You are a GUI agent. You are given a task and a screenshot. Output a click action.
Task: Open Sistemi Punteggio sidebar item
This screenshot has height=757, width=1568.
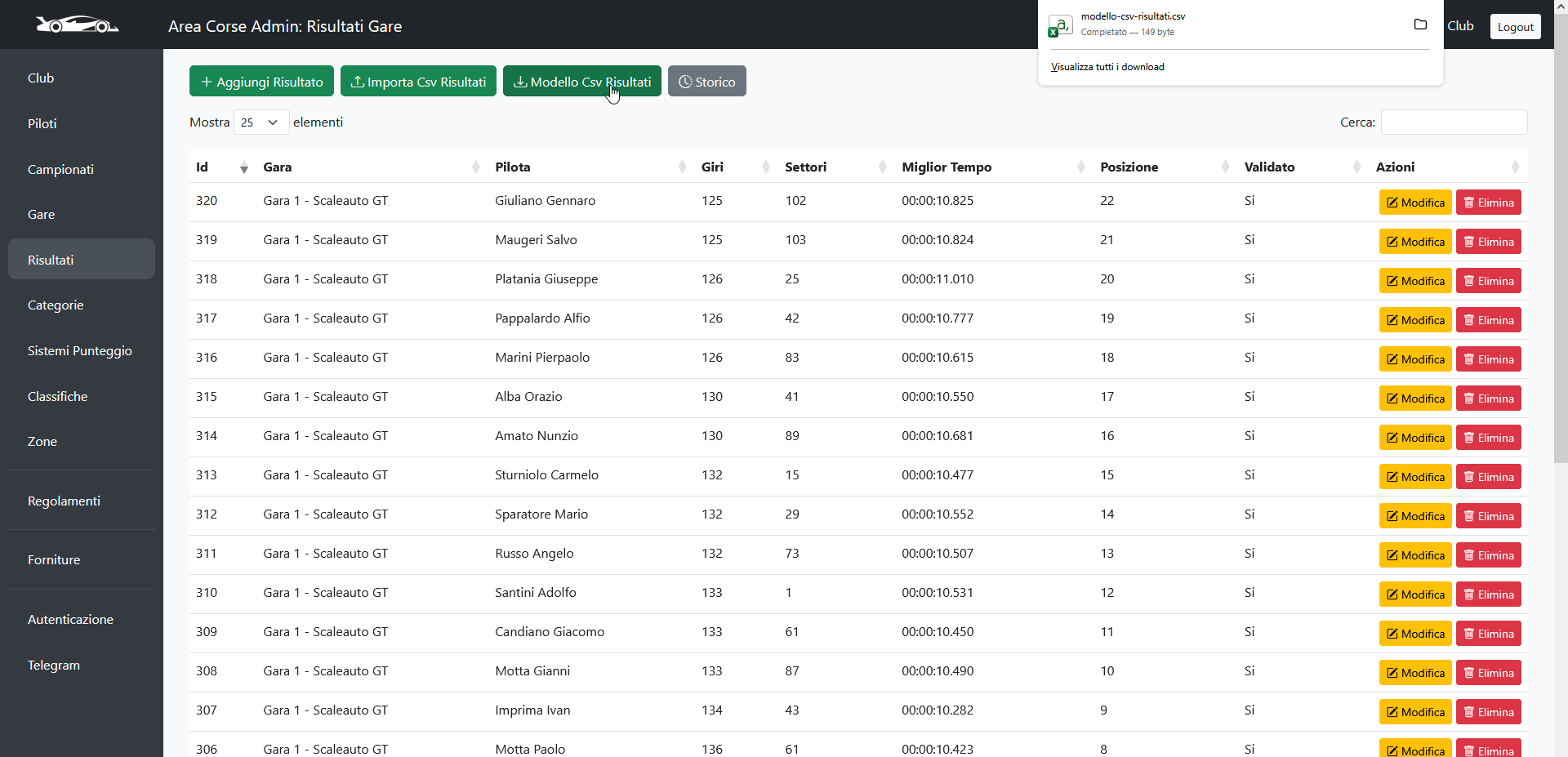79,351
